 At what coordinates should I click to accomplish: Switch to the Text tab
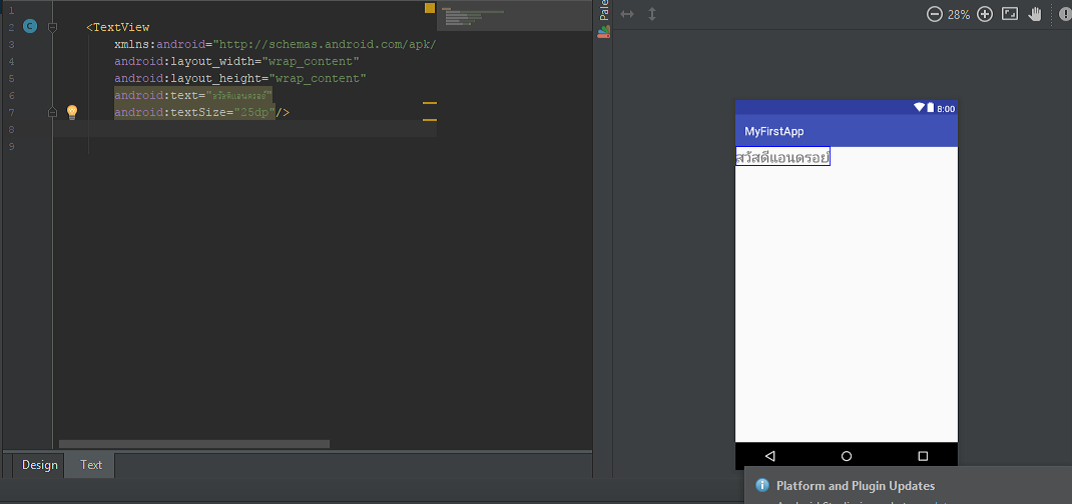click(90, 465)
